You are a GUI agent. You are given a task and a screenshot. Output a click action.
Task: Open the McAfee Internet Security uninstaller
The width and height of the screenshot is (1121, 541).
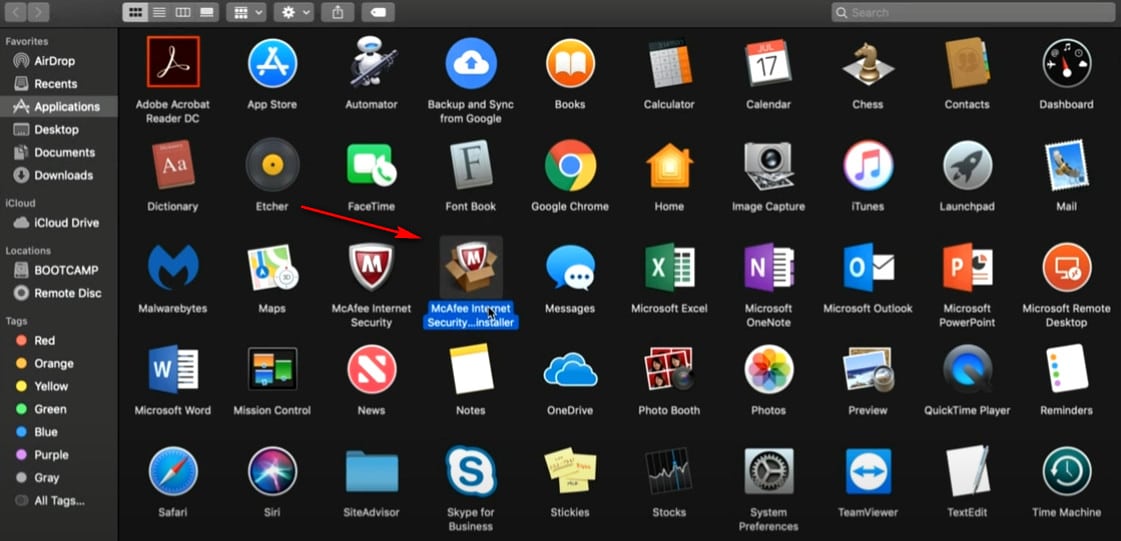click(x=470, y=268)
